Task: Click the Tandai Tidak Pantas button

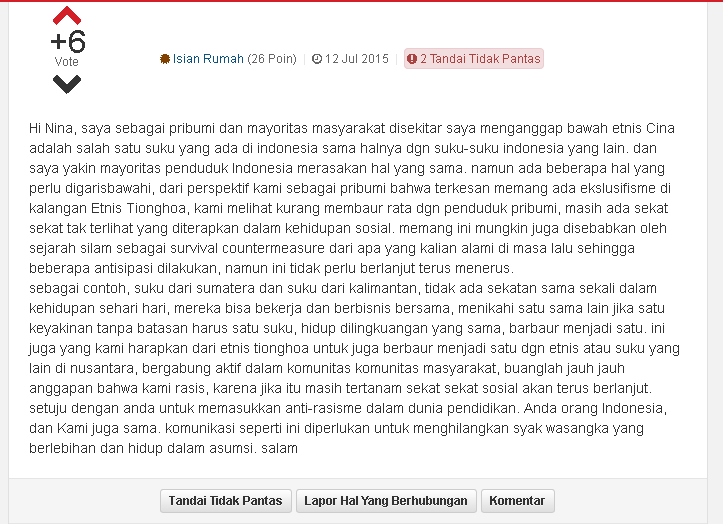Action: [x=225, y=500]
